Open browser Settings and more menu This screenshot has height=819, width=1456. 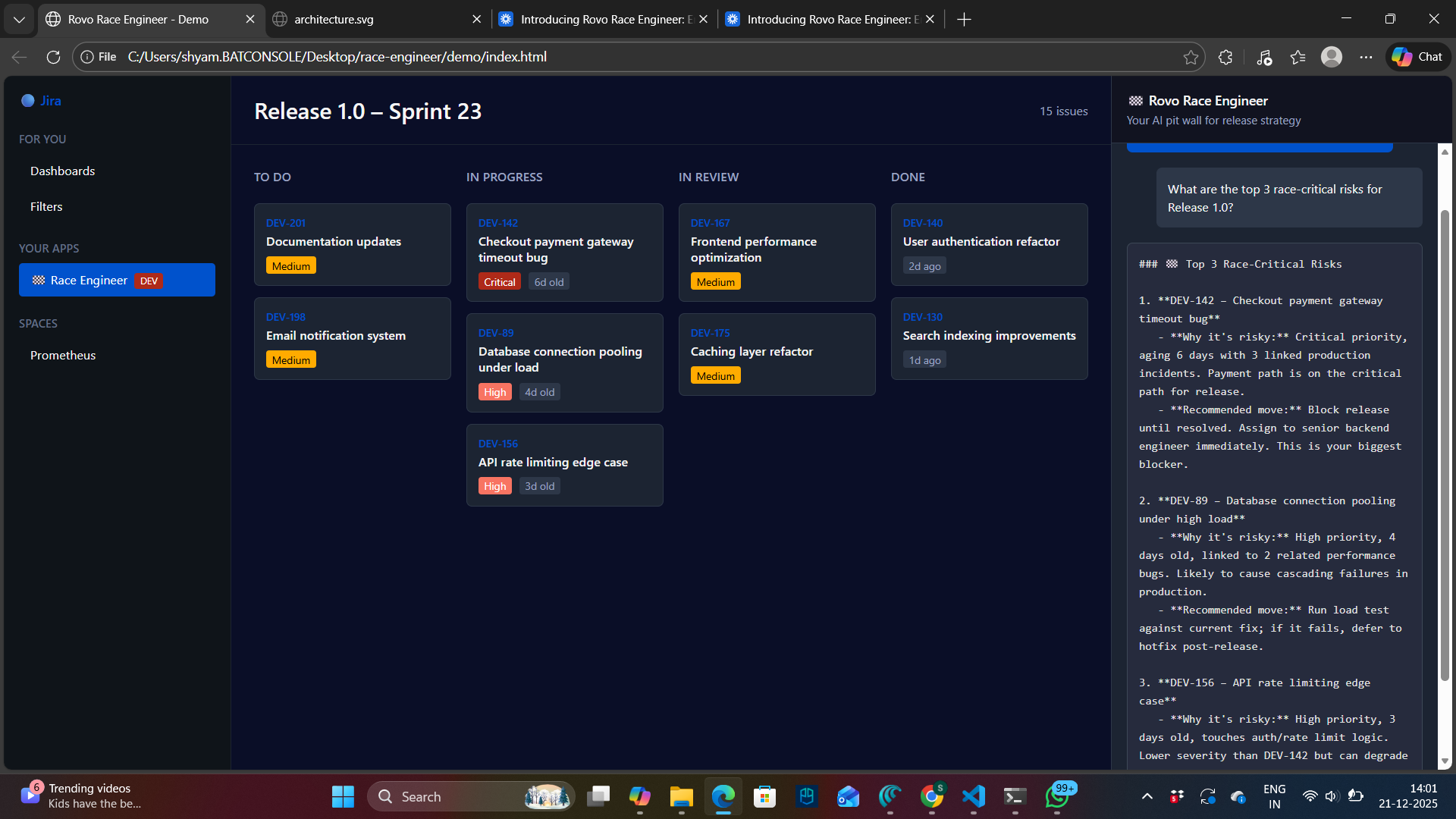click(x=1366, y=57)
